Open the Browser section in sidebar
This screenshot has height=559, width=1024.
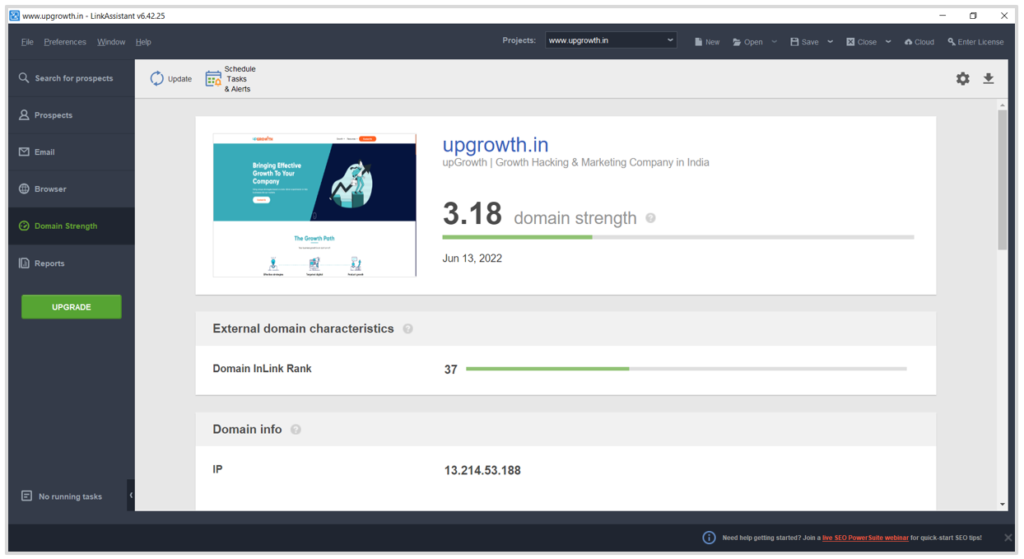pyautogui.click(x=71, y=189)
